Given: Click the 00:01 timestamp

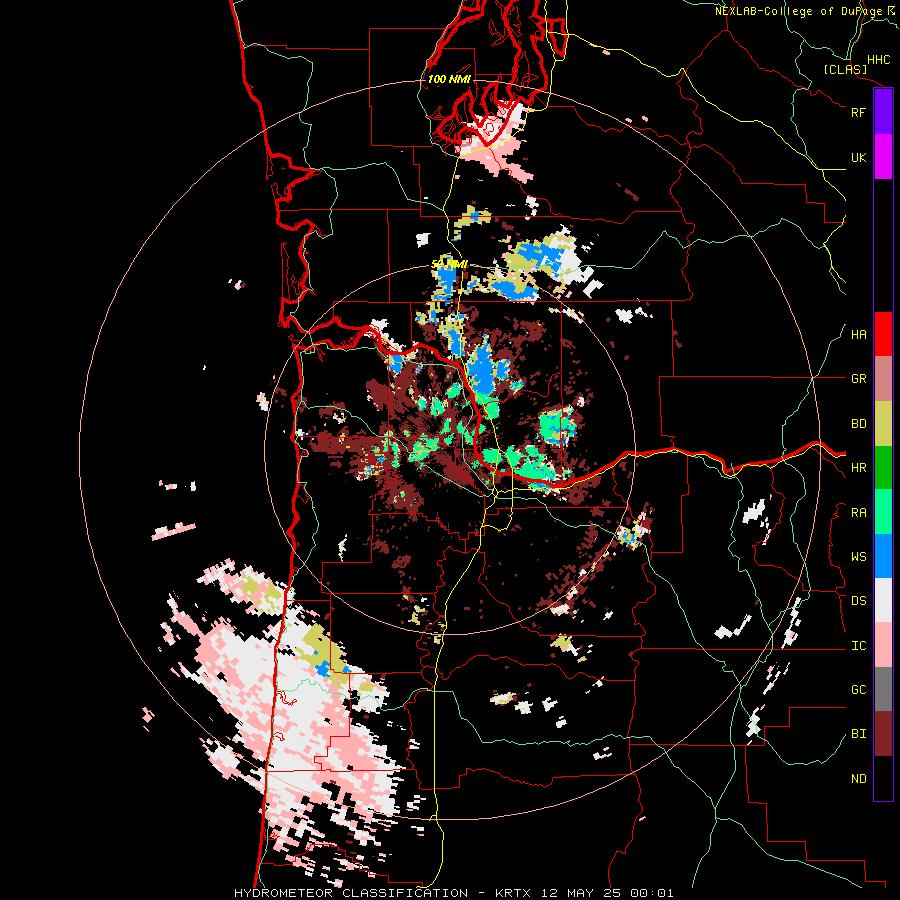Looking at the screenshot, I should coord(651,893).
